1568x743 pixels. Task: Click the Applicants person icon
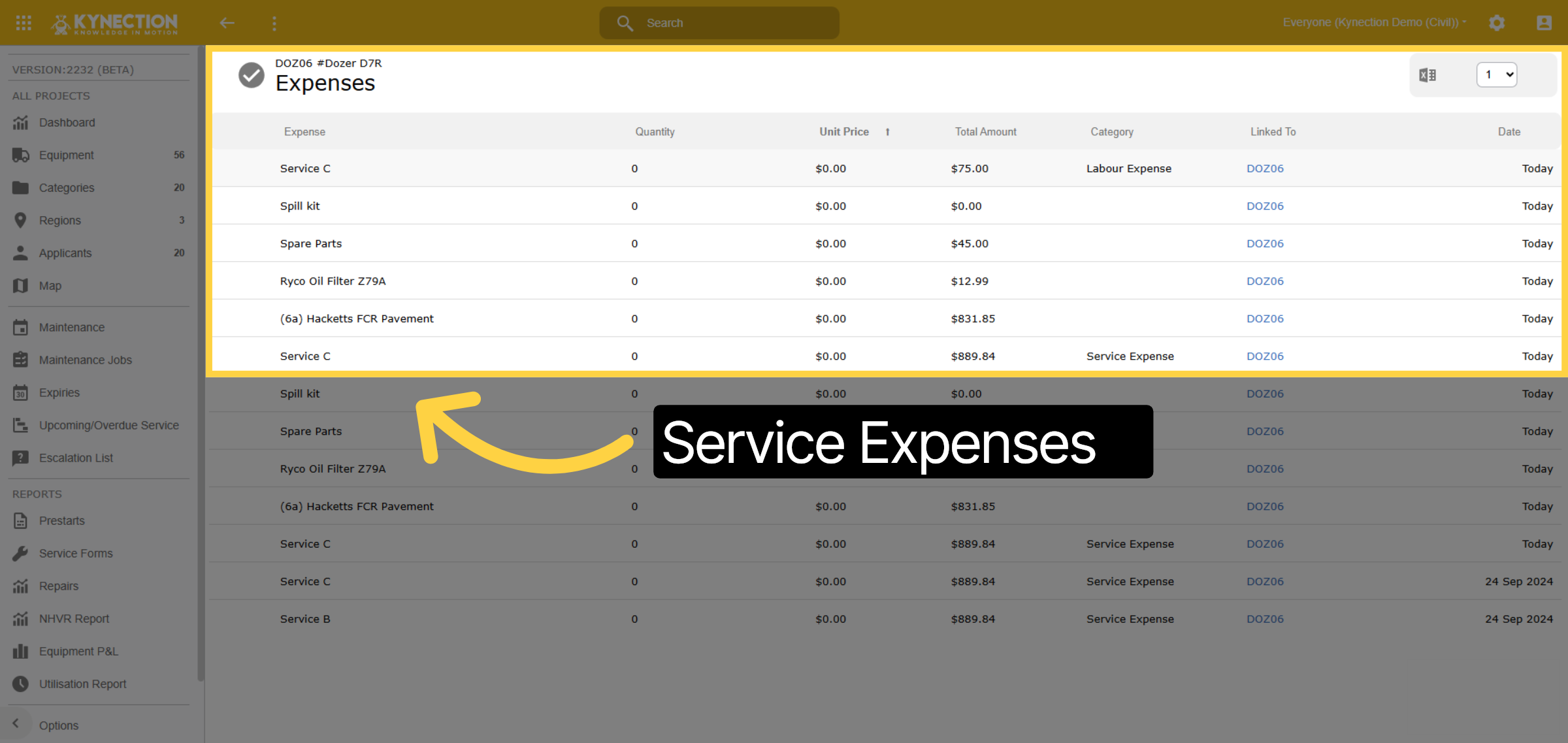pos(21,253)
